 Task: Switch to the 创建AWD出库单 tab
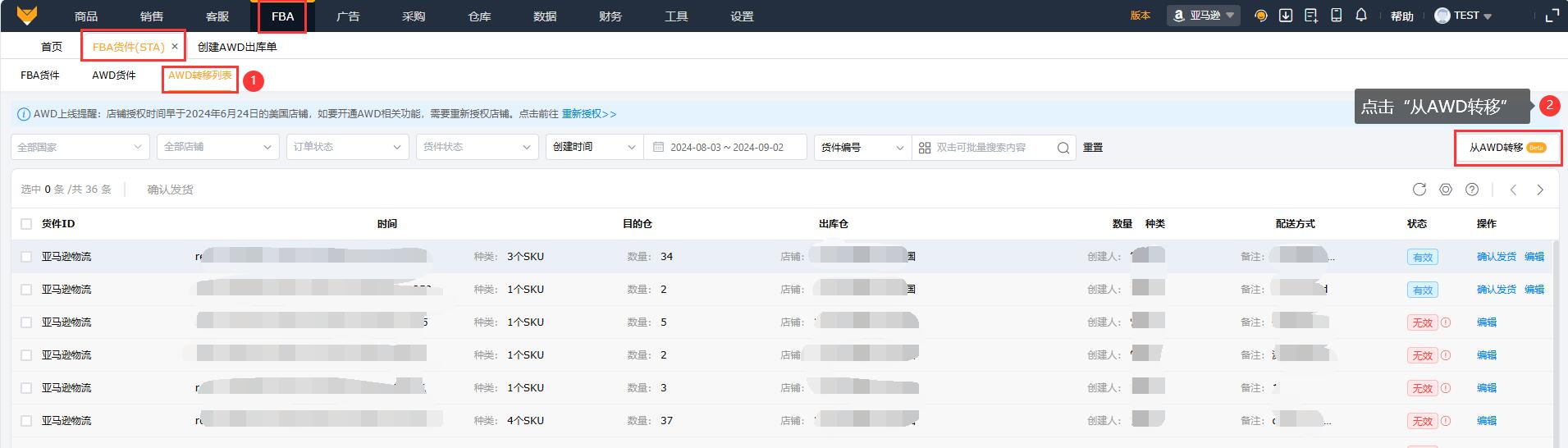(237, 47)
